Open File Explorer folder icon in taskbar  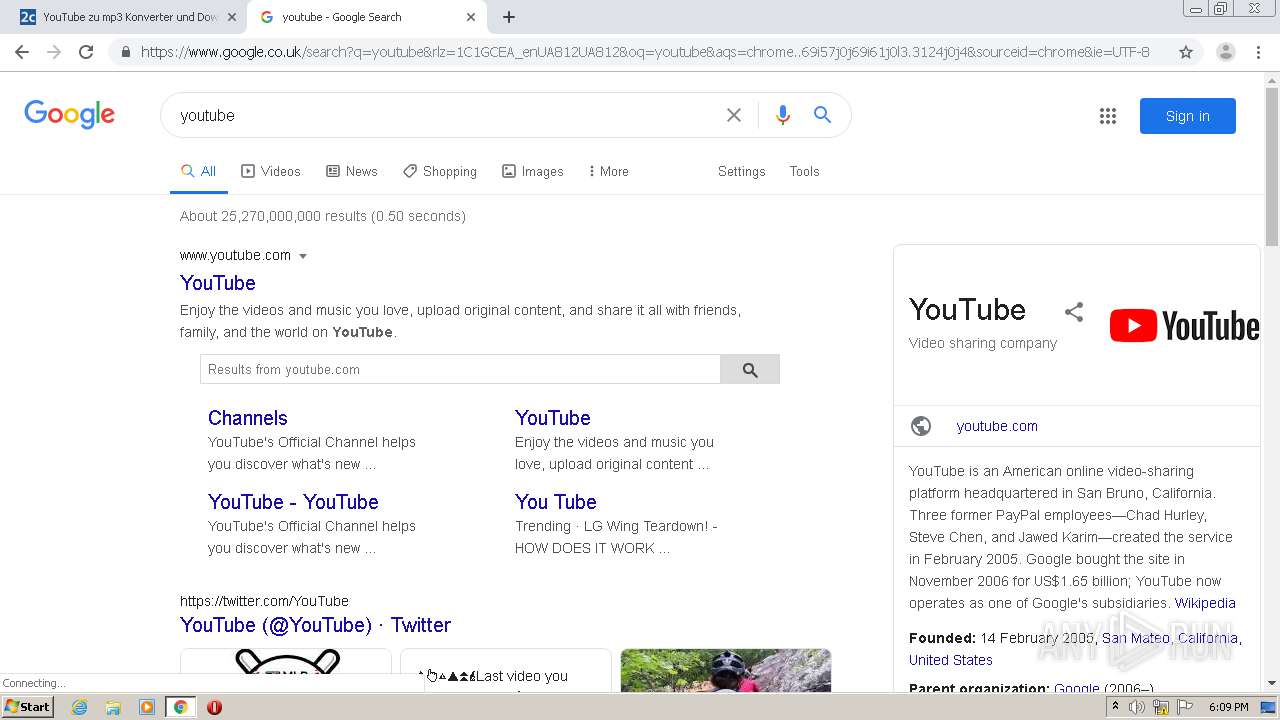click(113, 707)
